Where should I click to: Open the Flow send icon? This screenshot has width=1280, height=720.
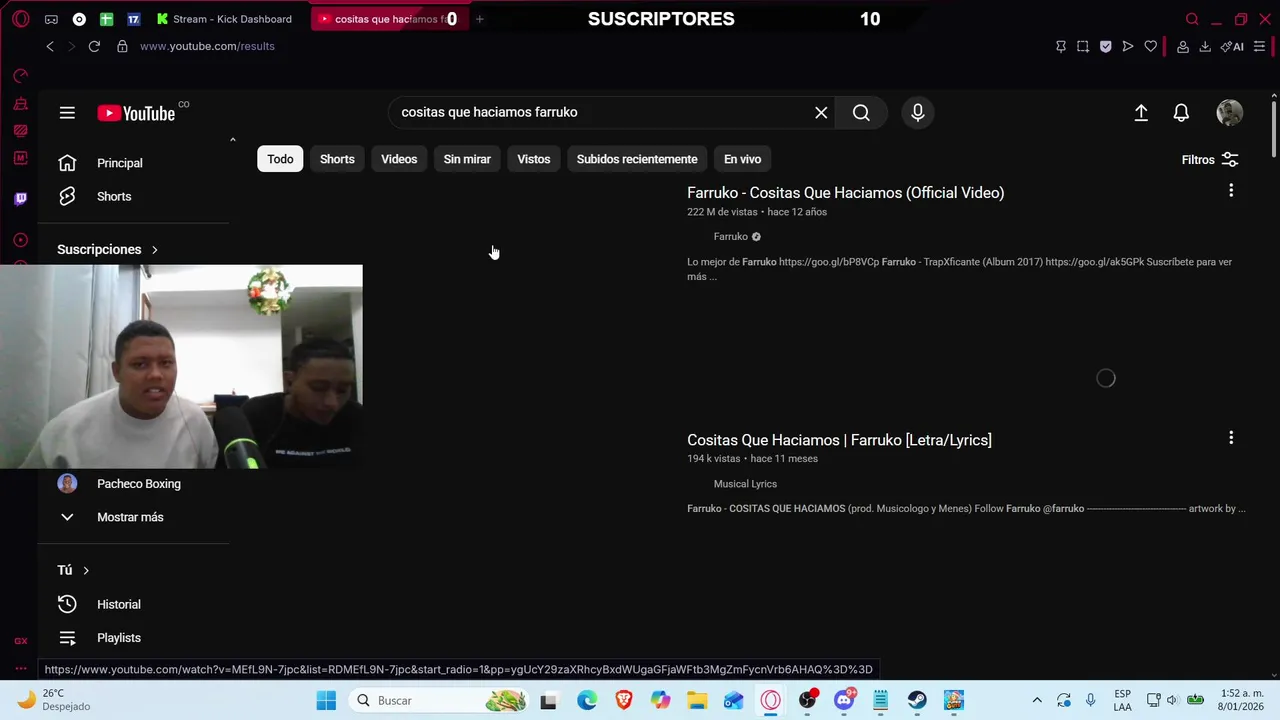click(1128, 46)
